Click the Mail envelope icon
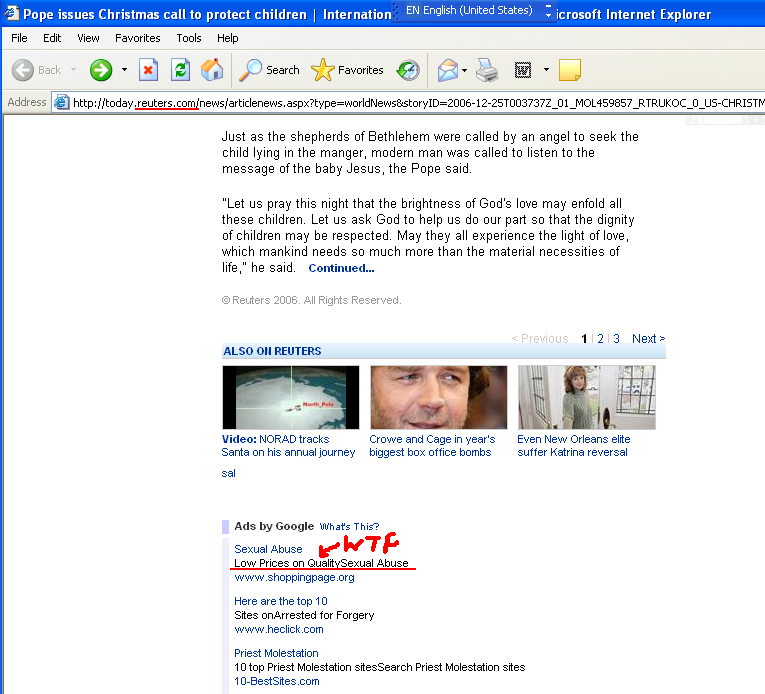Screen dimensions: 765x694 pyautogui.click(x=446, y=70)
